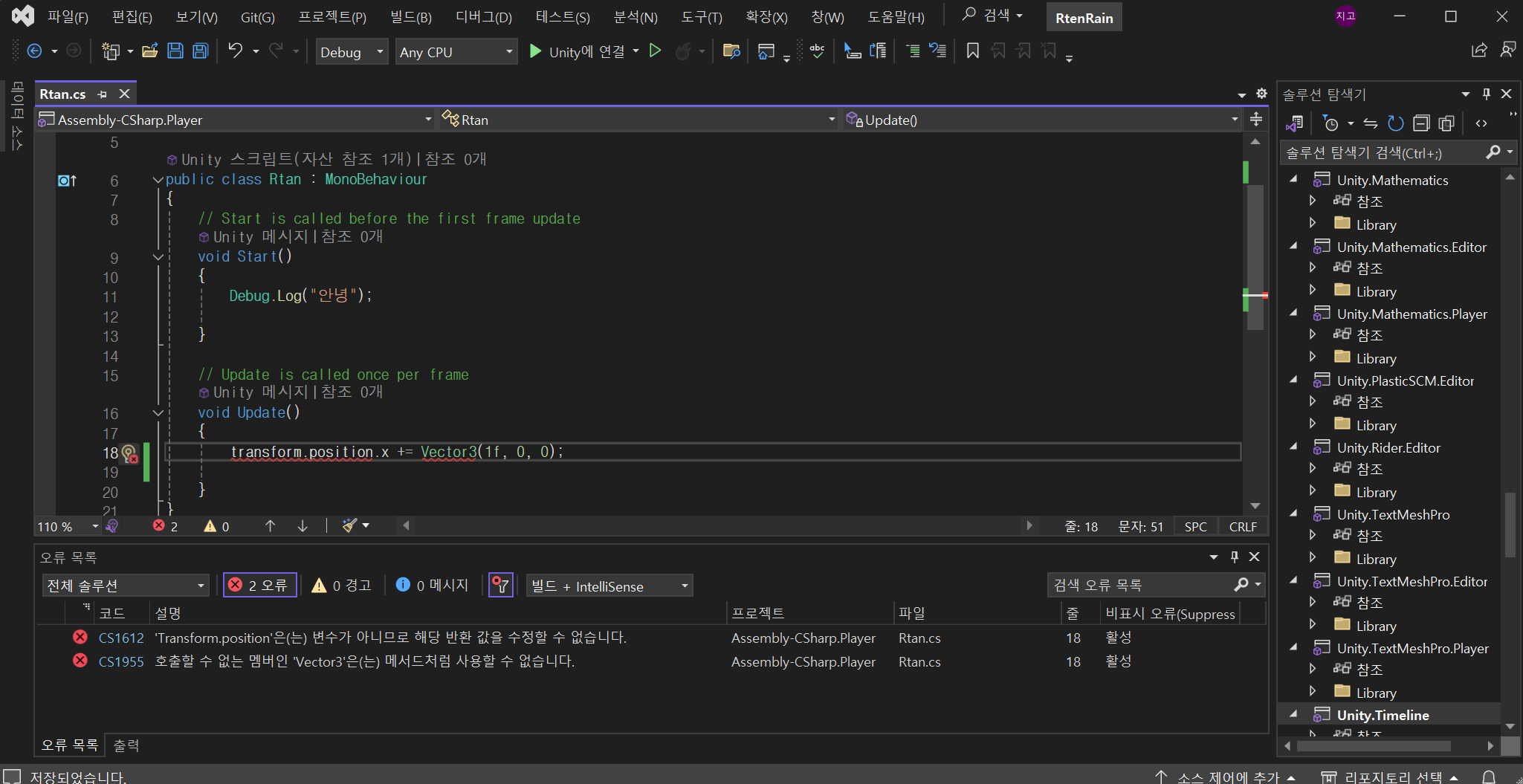Open the 110 % zoom dropdown

(68, 526)
